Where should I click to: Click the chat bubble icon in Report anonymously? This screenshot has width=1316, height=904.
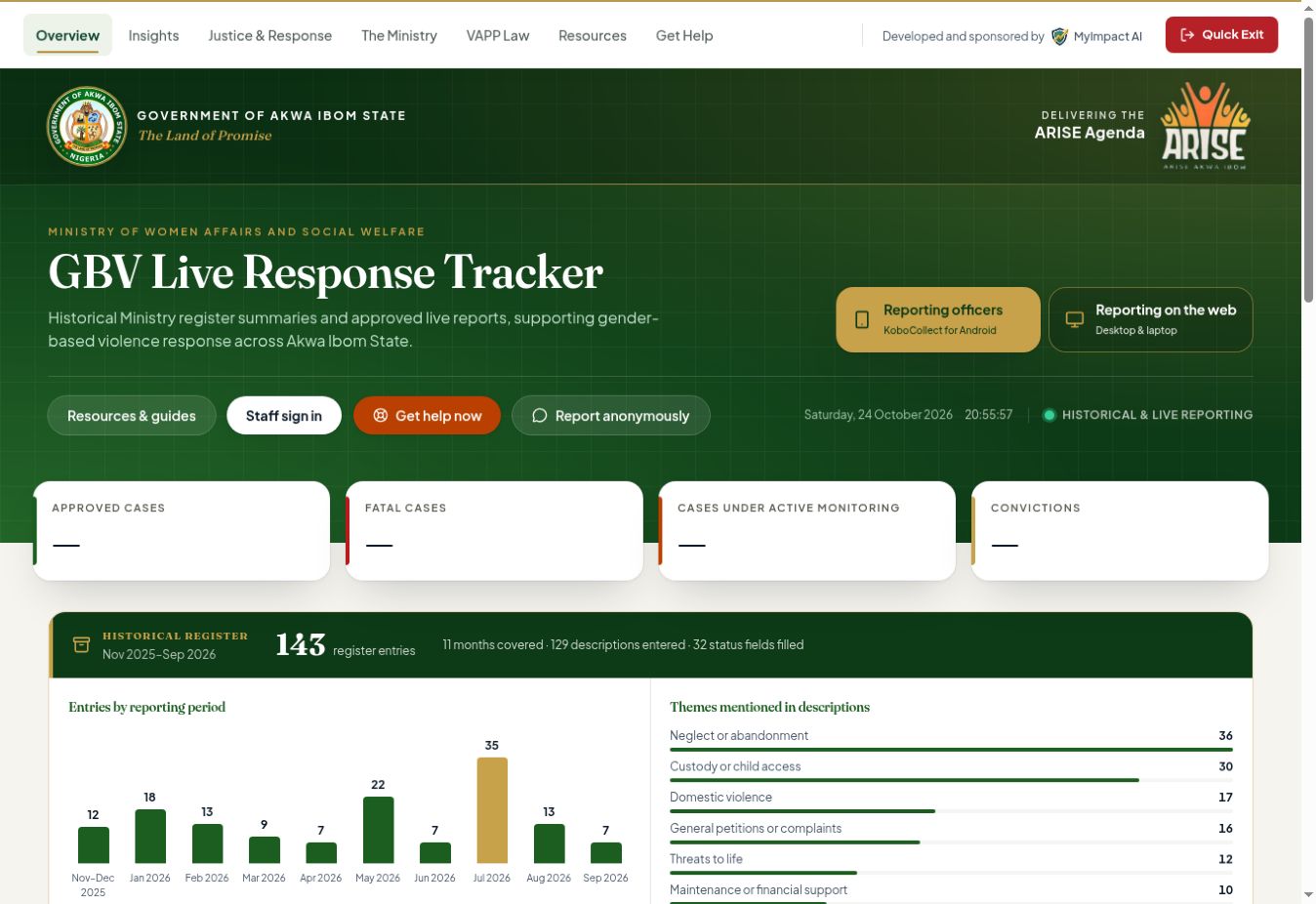539,416
